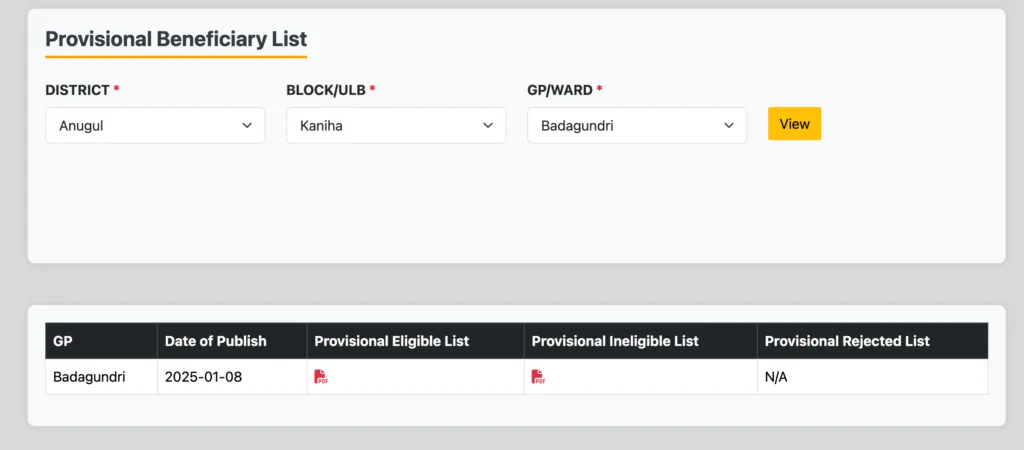Viewport: 1024px width, 450px height.
Task: Expand the DISTRICT dropdown
Action: 155,126
